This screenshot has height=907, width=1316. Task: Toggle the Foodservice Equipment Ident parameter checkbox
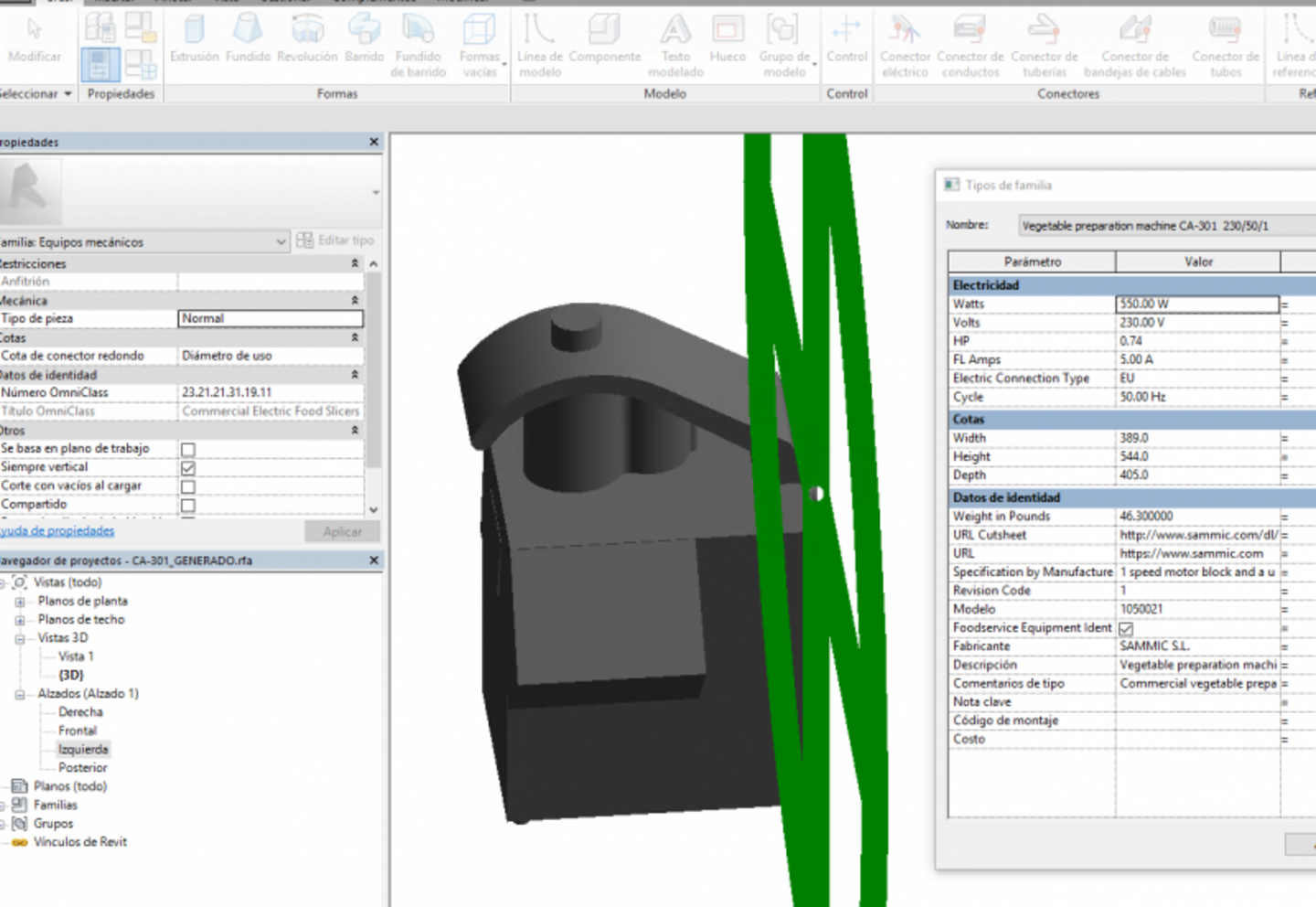click(x=1126, y=628)
